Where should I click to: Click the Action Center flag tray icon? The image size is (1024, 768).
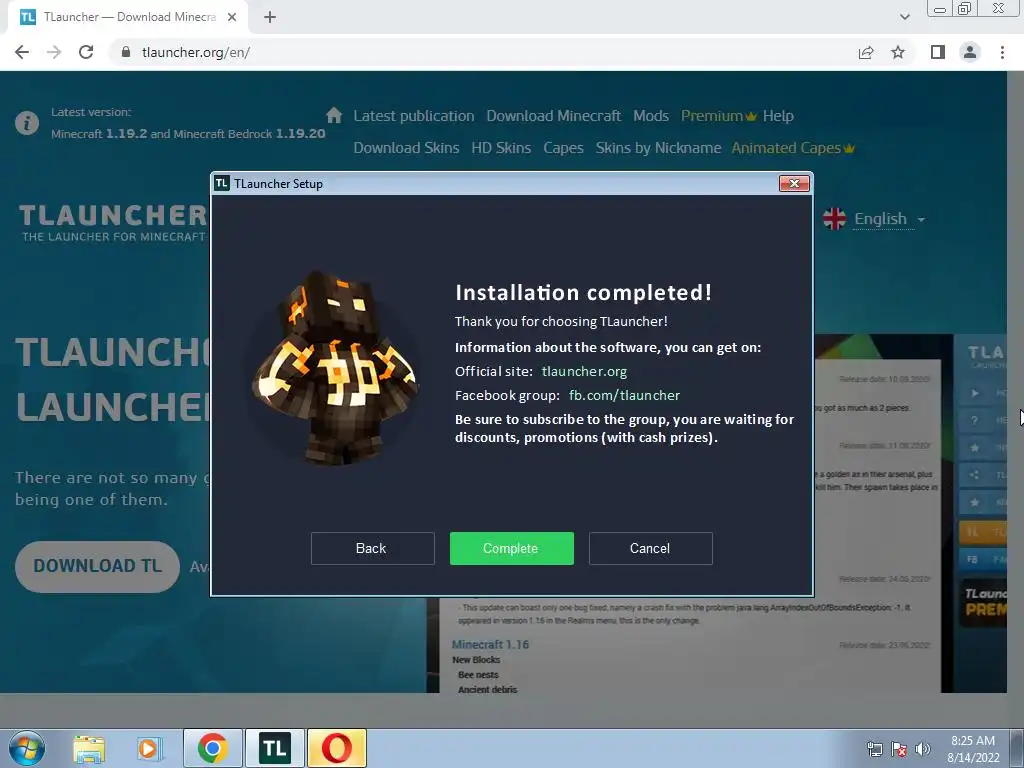click(x=899, y=749)
